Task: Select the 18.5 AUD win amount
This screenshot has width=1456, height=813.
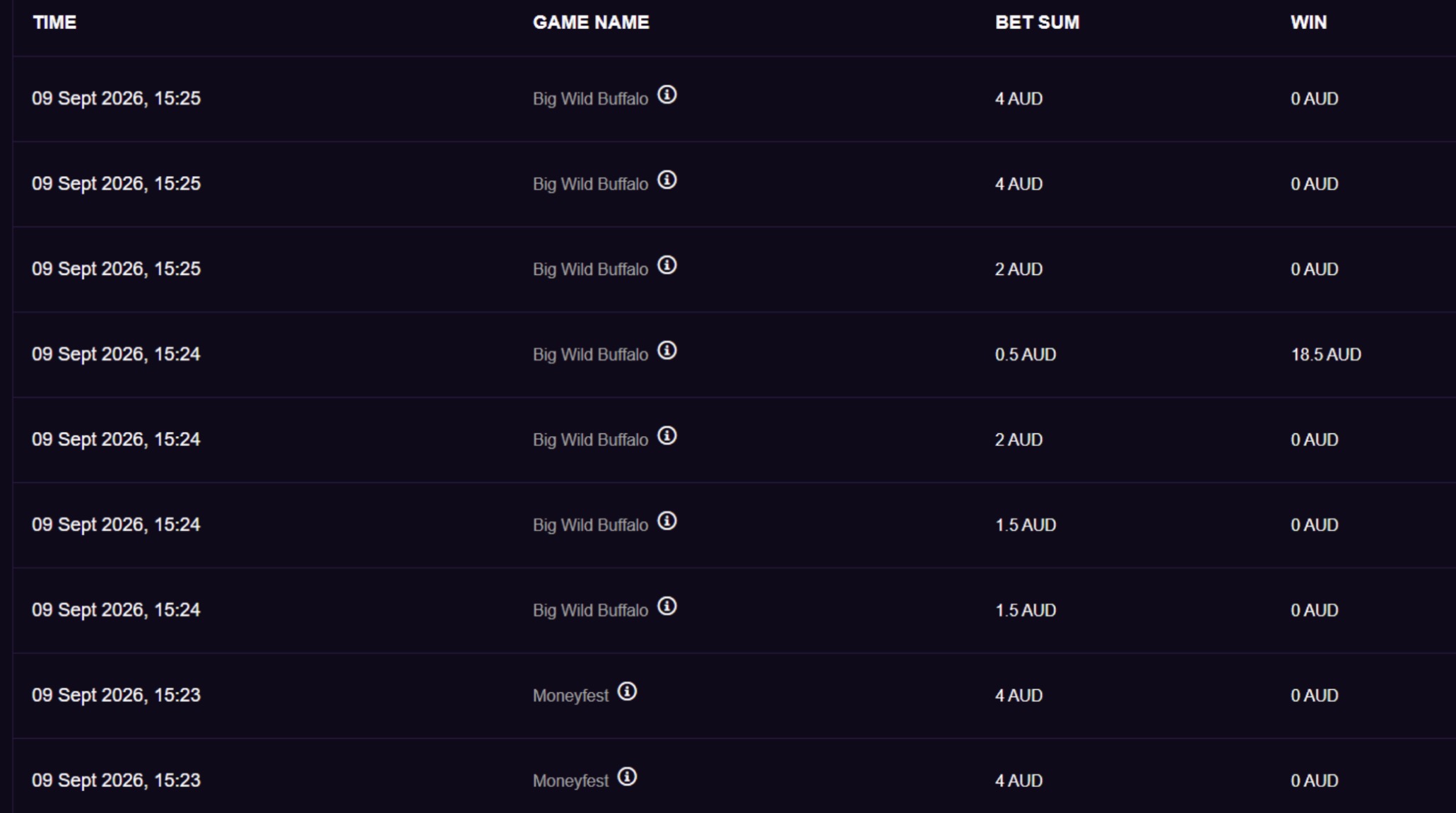Action: coord(1326,355)
